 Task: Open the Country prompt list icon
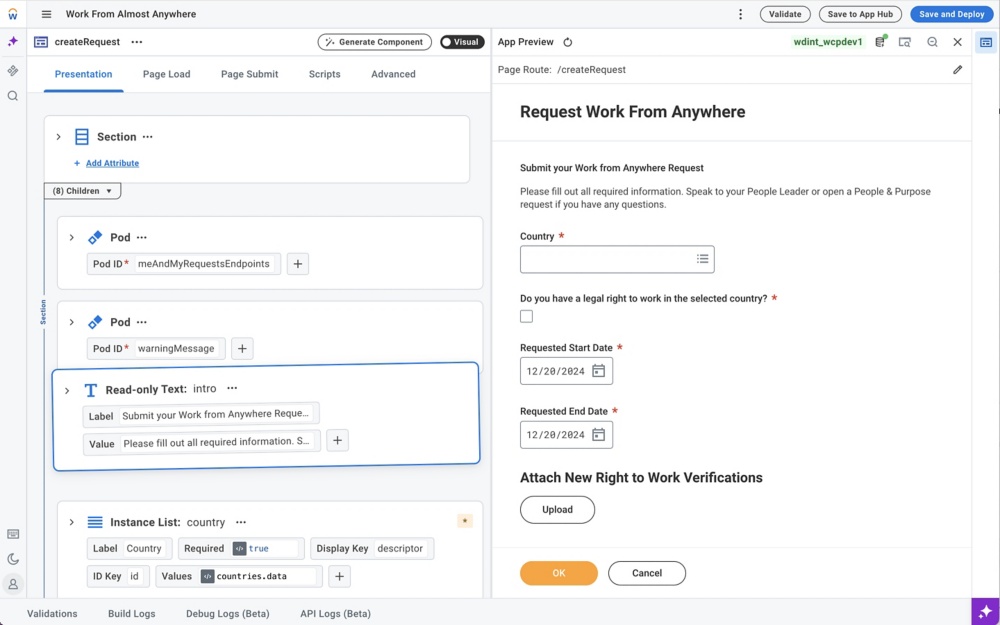coord(702,259)
